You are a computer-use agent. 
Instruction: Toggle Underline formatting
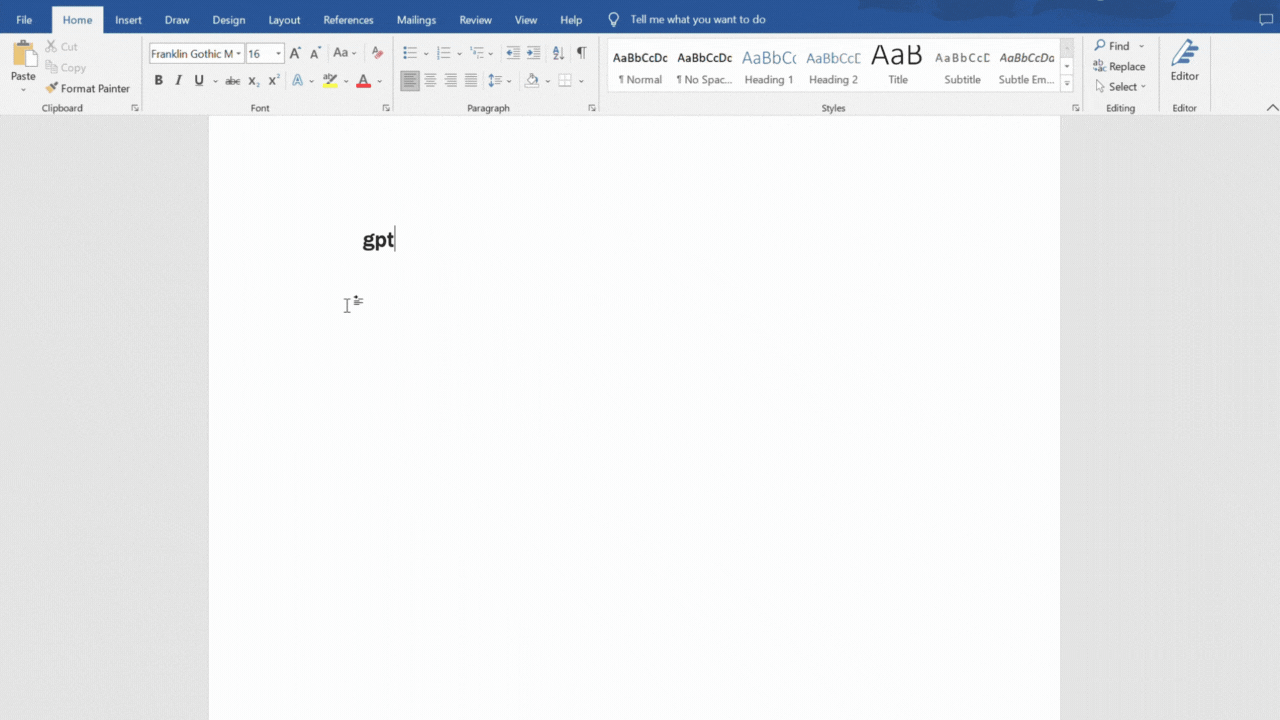coord(199,81)
